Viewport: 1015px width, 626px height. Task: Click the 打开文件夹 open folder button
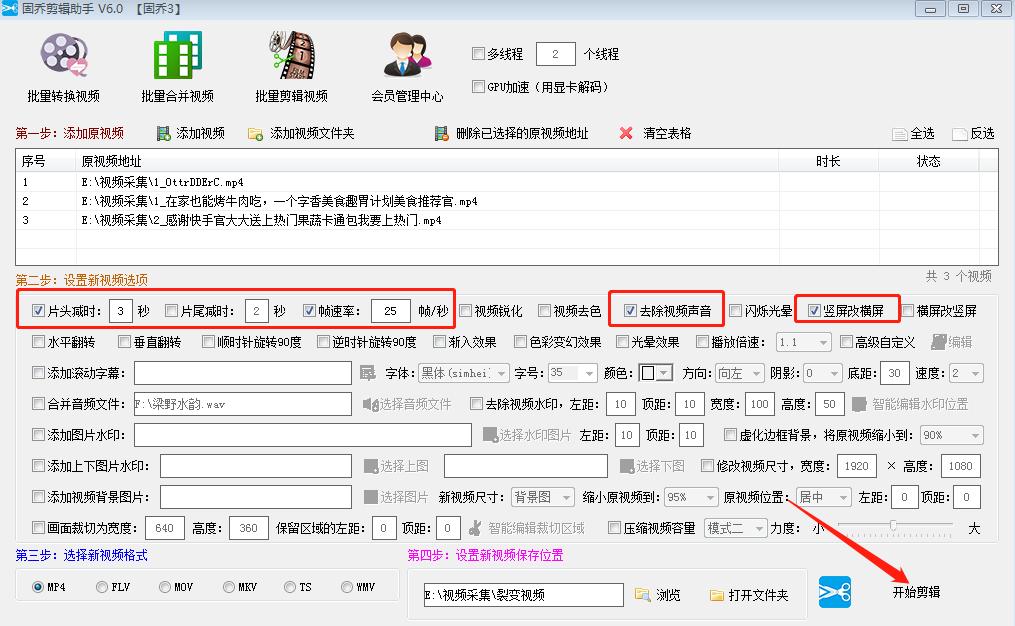click(749, 595)
